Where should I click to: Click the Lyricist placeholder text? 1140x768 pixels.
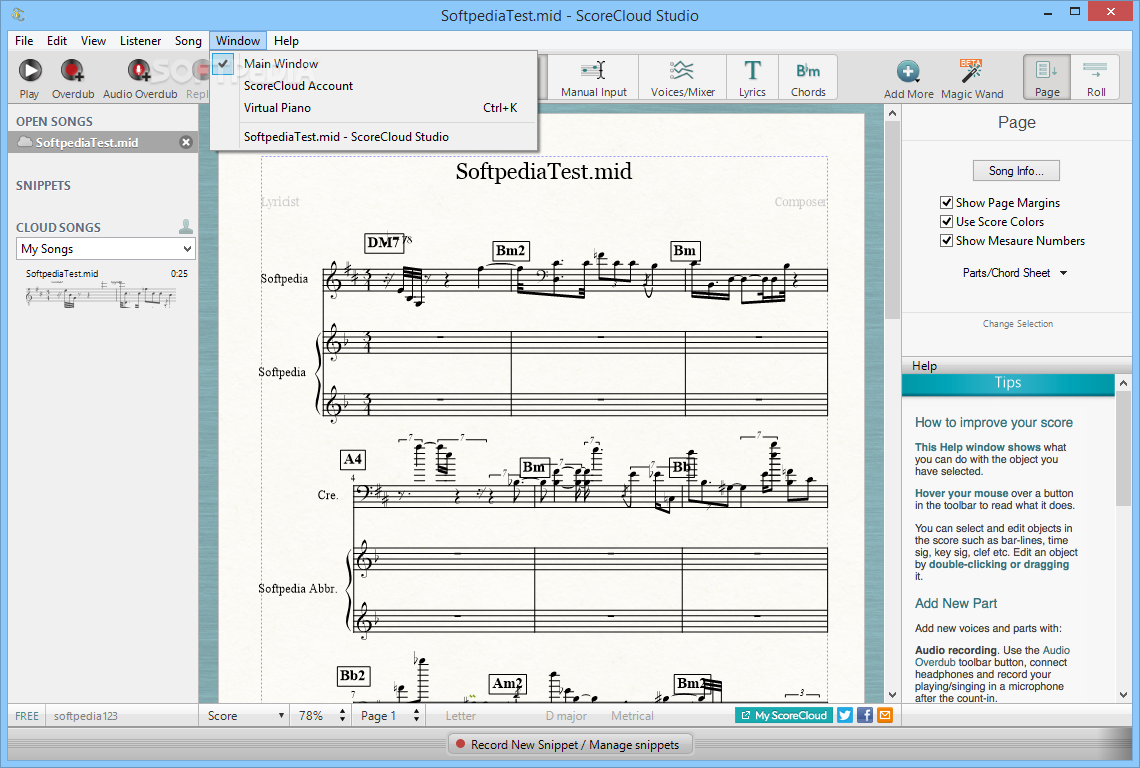coord(281,201)
